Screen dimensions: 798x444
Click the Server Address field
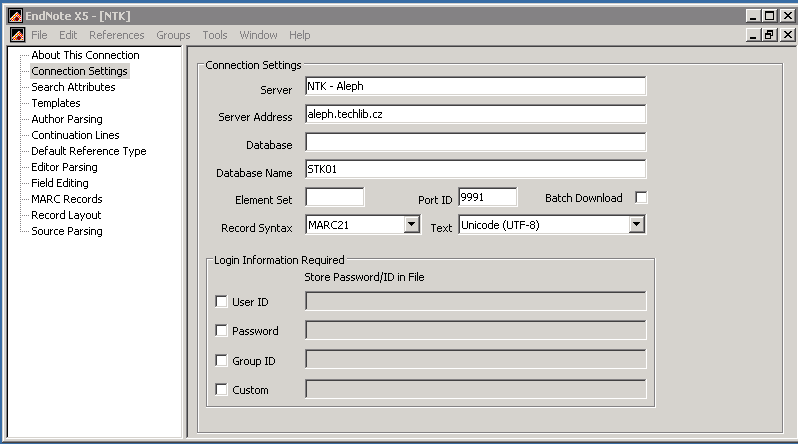pos(475,114)
